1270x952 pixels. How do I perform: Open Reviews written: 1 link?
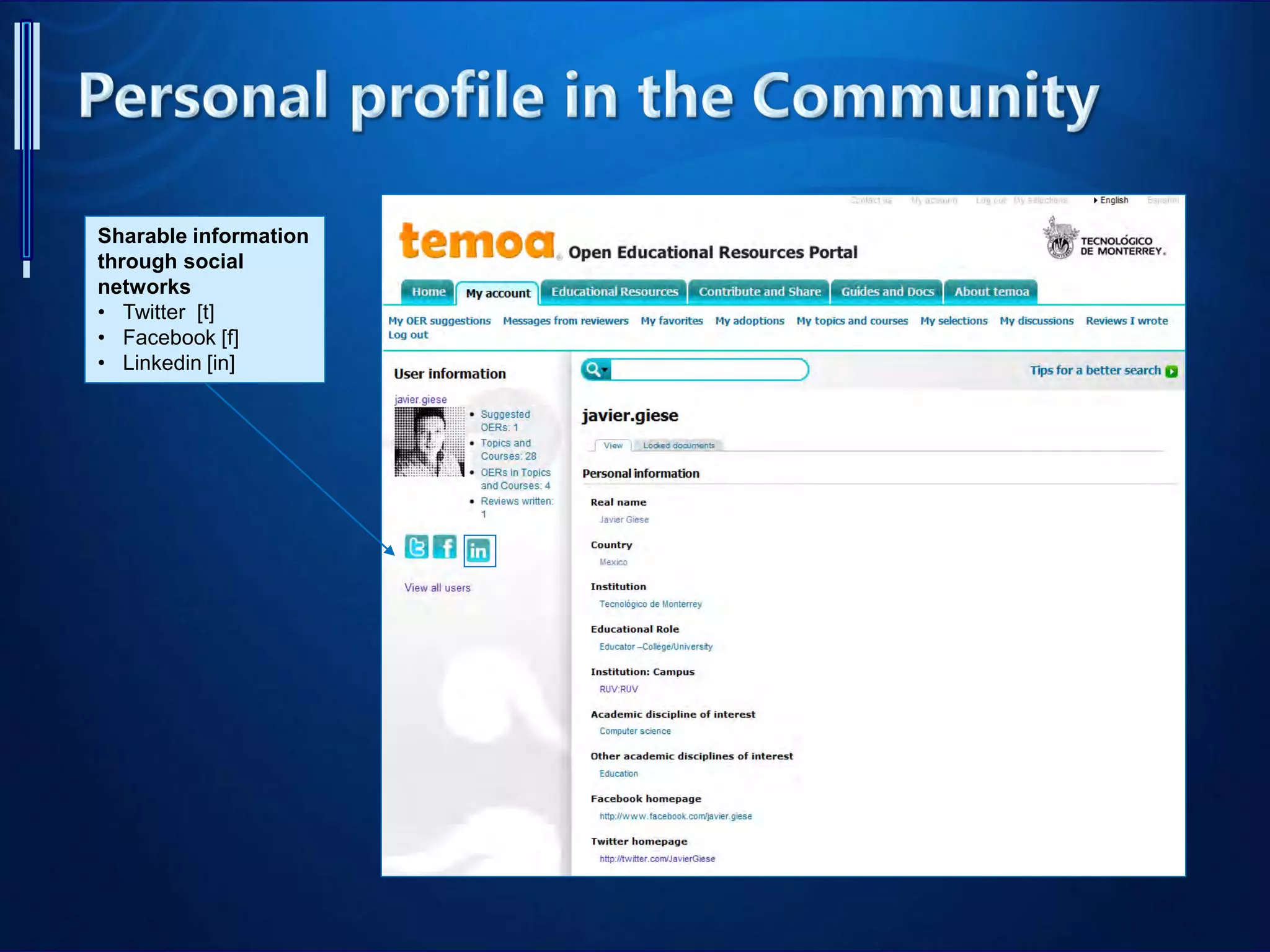coord(517,508)
